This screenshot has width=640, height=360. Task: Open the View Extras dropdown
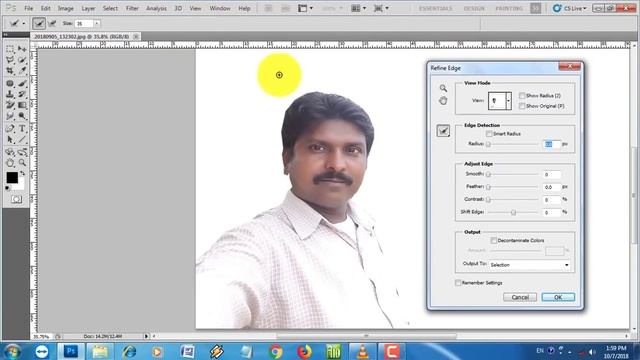click(306, 8)
